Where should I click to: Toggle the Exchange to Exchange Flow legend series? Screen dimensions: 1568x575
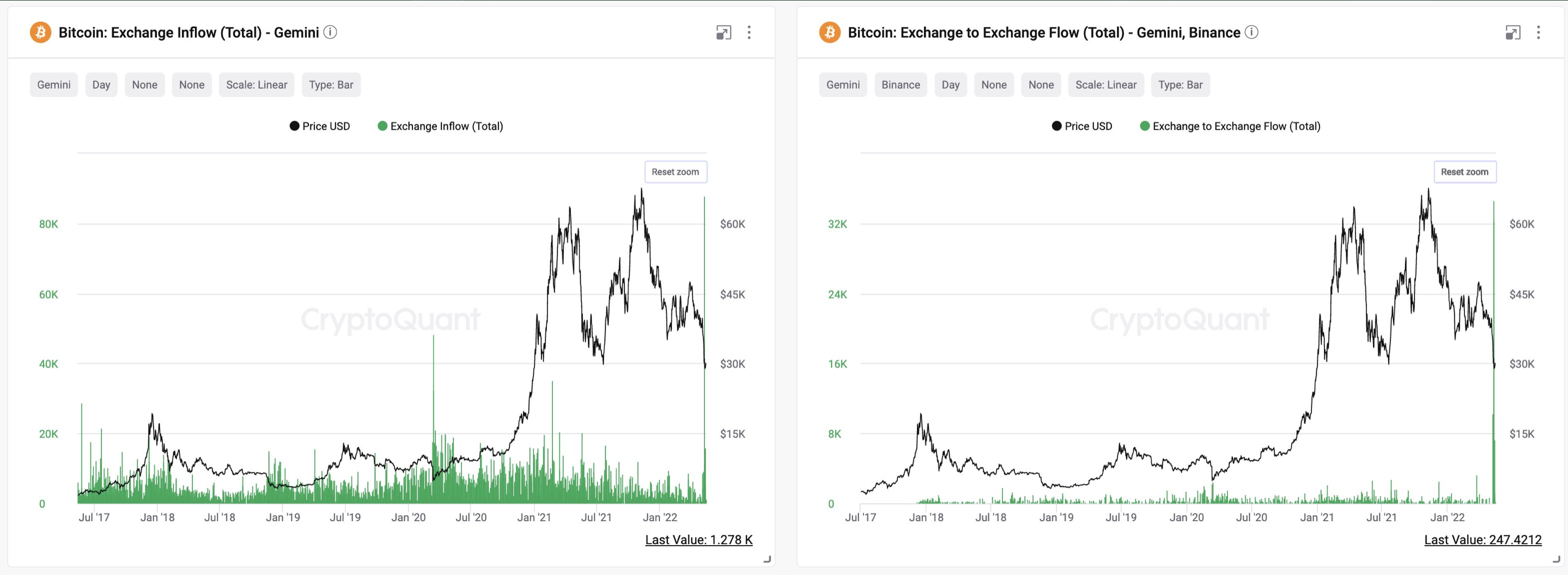click(x=1230, y=126)
